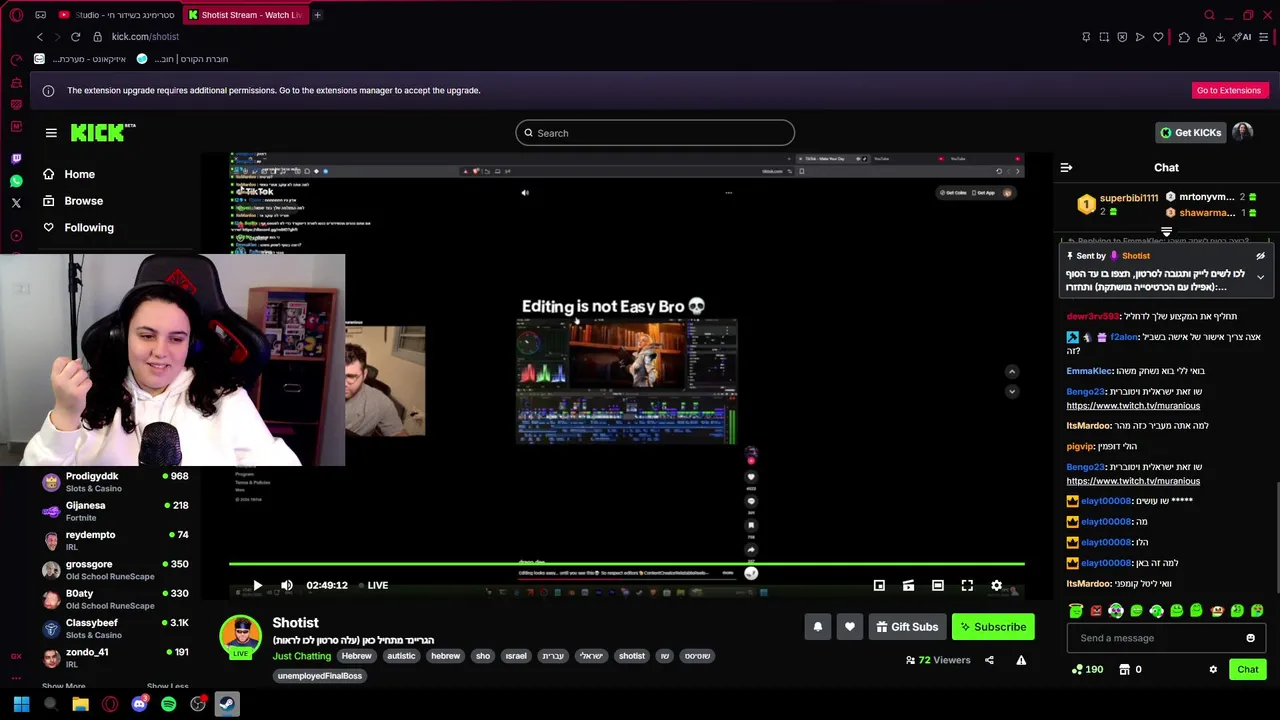This screenshot has height=720, width=1280.
Task: Insert the monkey emote
Action: point(1216,611)
